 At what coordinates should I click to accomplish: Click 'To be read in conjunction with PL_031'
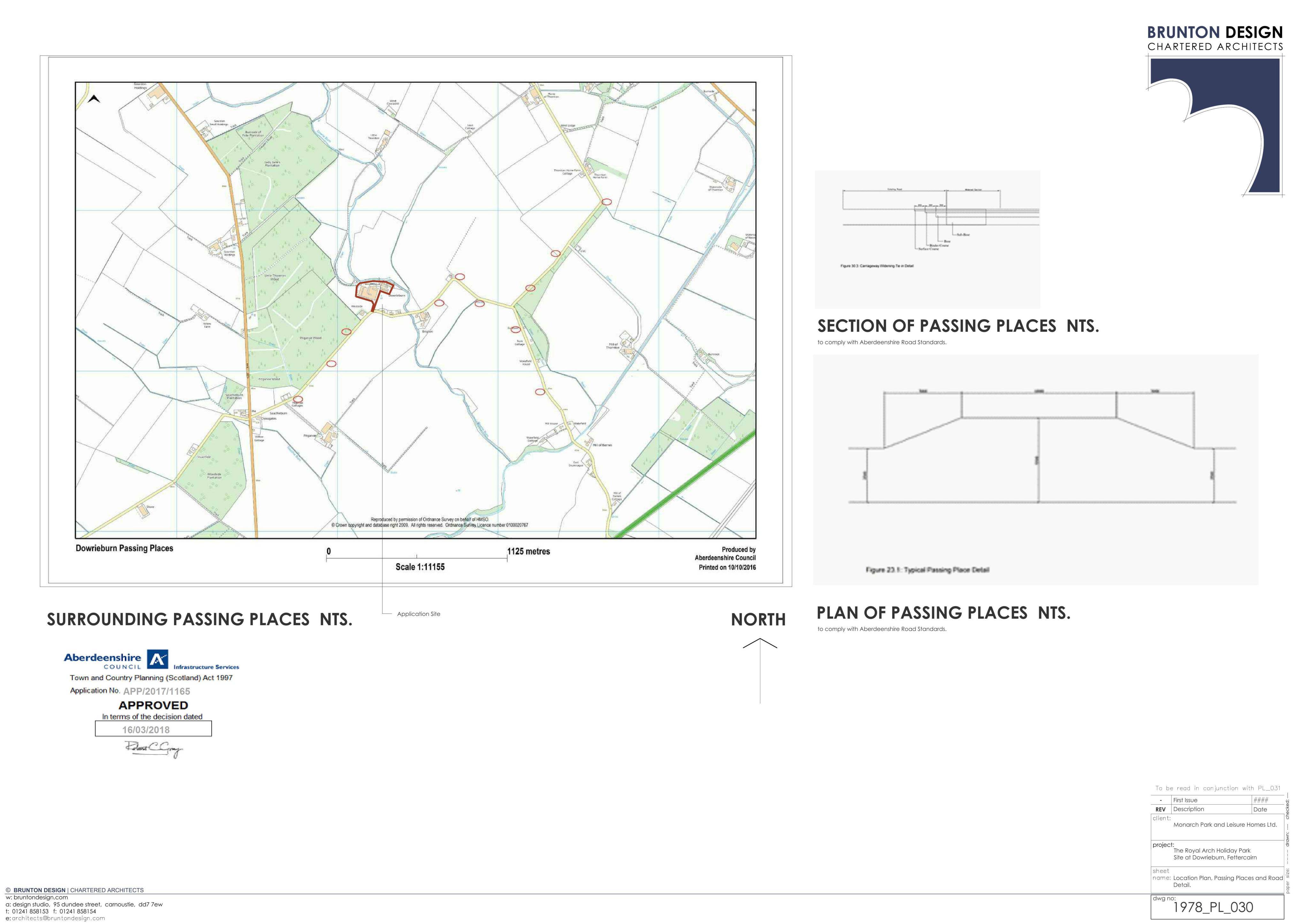1217,788
